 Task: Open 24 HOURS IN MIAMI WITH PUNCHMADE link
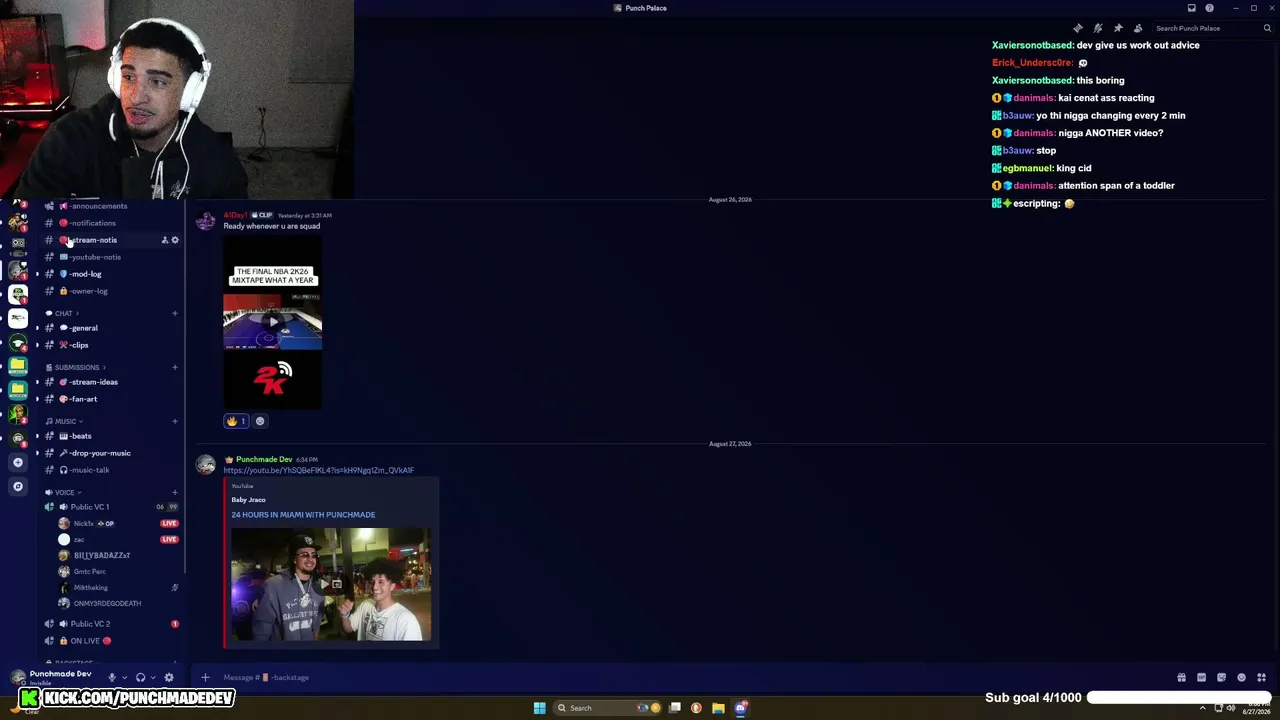[x=303, y=514]
